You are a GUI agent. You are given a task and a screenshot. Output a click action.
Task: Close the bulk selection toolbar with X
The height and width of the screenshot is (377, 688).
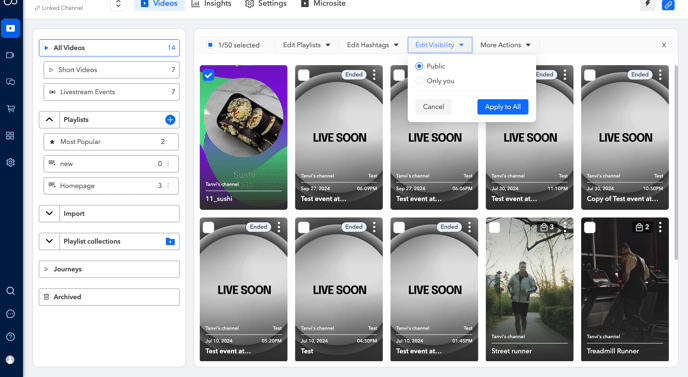[664, 45]
